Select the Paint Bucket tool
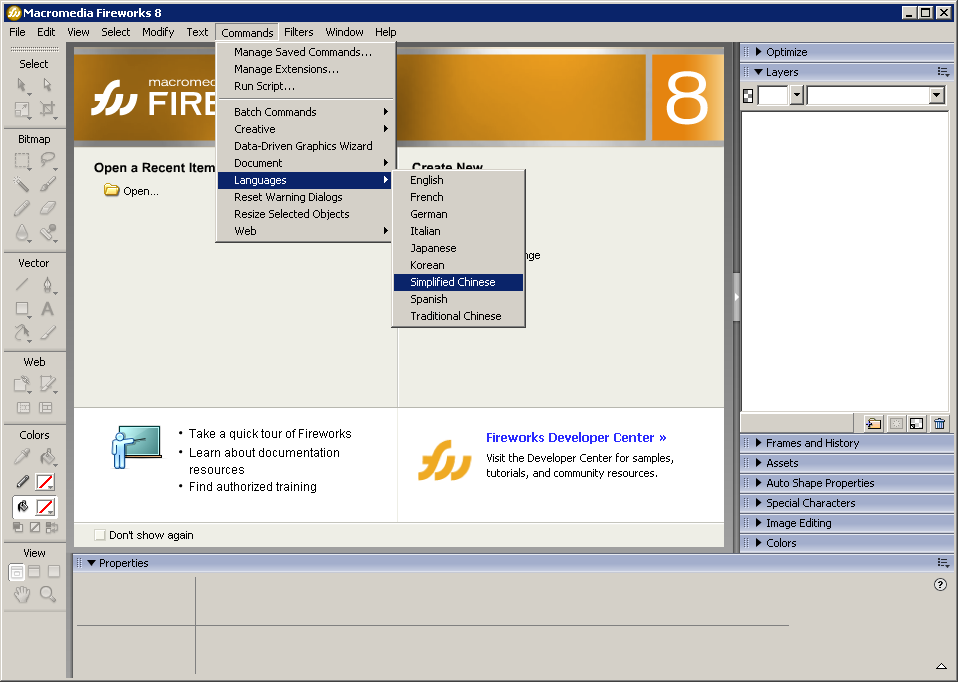The image size is (958, 682). (47, 456)
